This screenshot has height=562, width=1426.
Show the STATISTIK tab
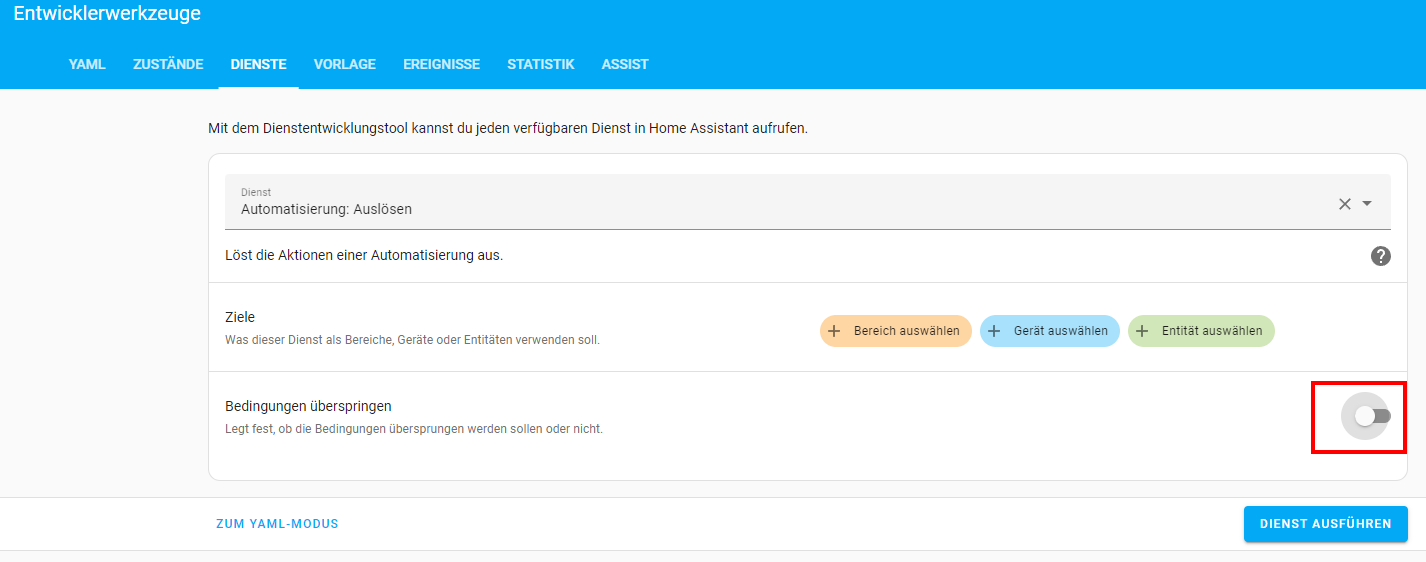[x=540, y=64]
